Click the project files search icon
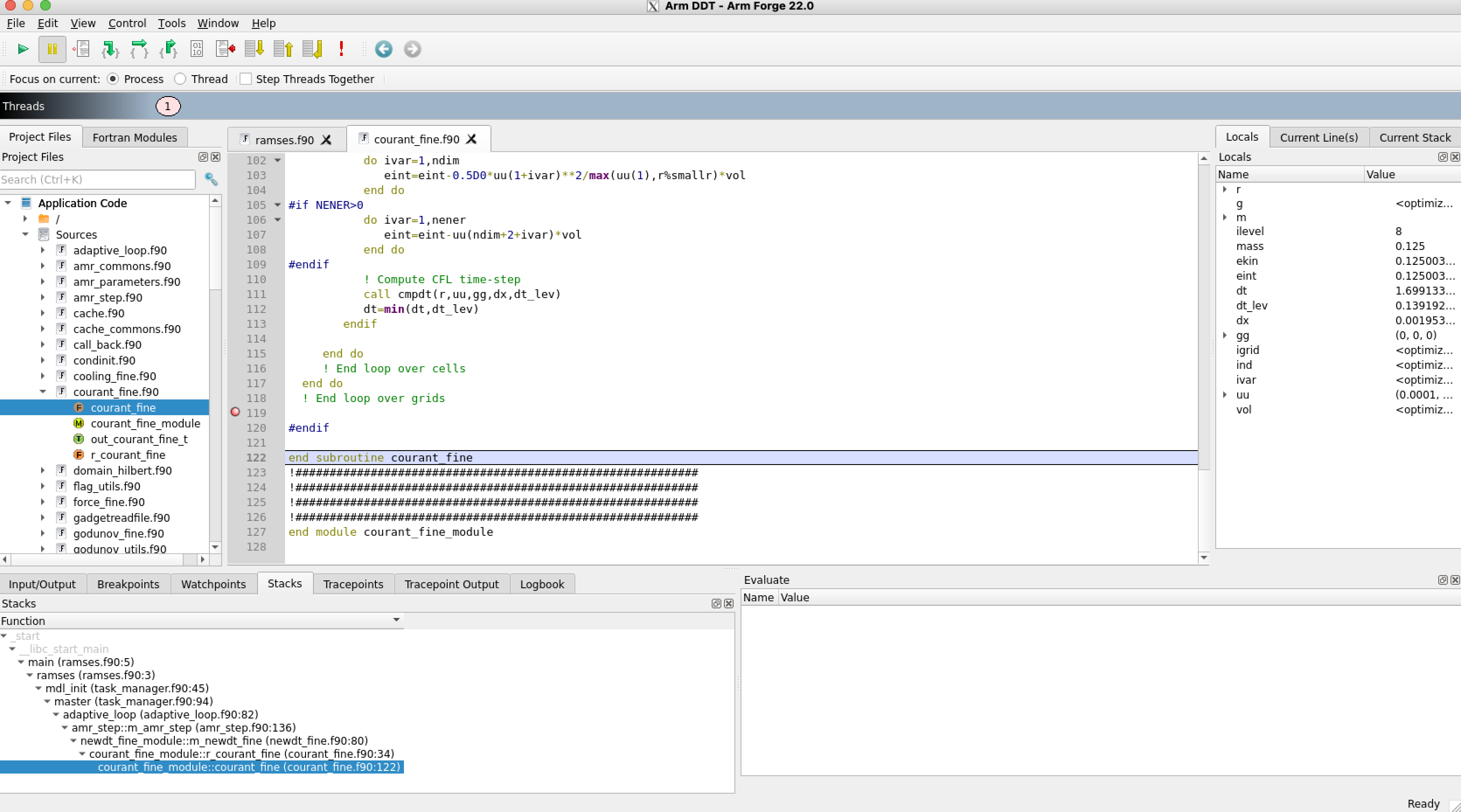The height and width of the screenshot is (812, 1461). [x=211, y=179]
